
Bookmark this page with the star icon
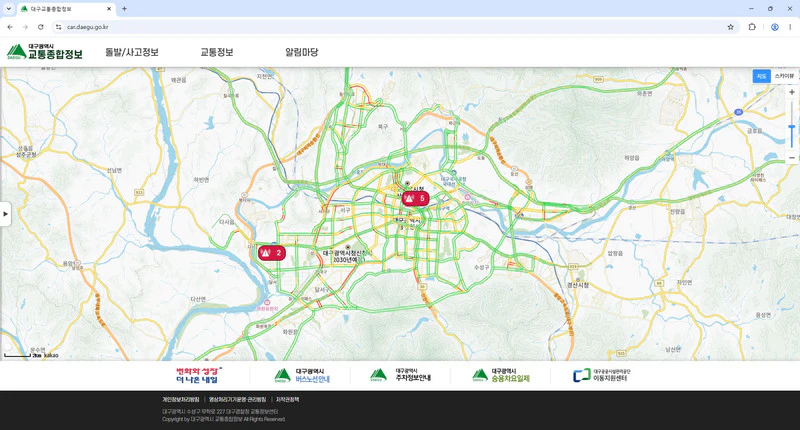click(x=731, y=27)
